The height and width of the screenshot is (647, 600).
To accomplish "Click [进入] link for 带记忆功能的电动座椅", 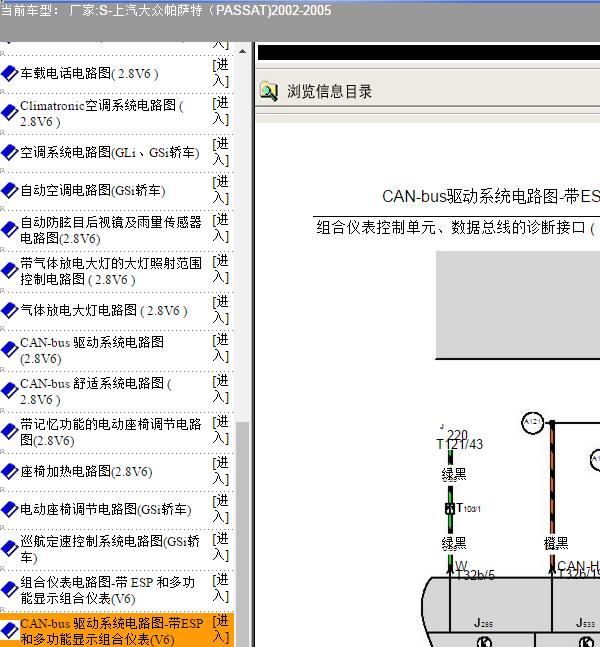I will point(221,430).
